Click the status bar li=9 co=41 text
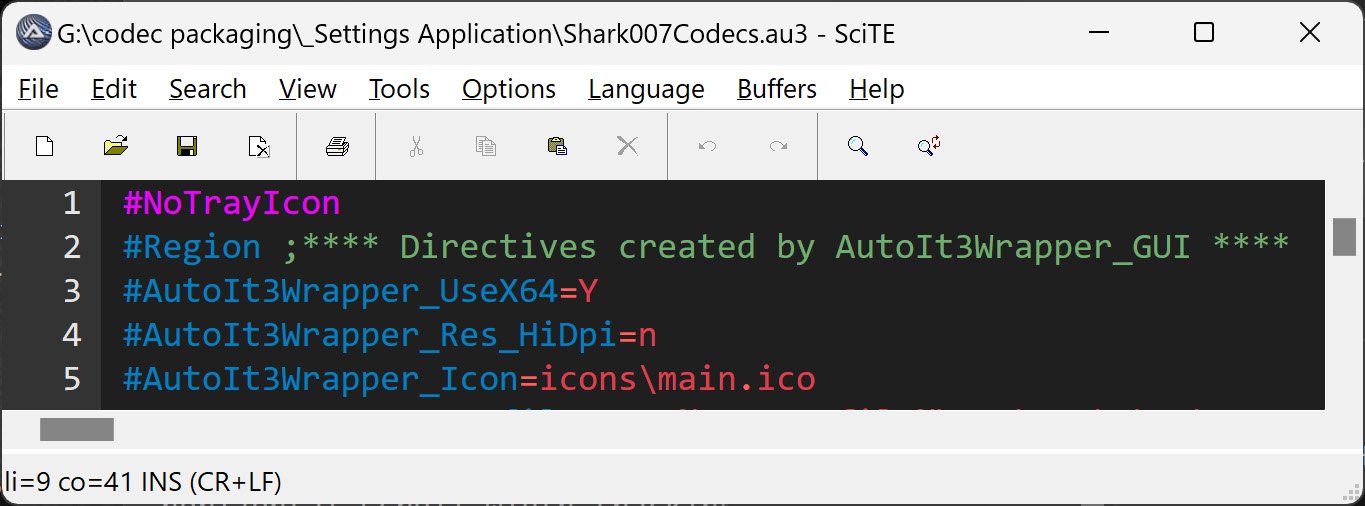Viewport: 1365px width, 506px height. [144, 482]
